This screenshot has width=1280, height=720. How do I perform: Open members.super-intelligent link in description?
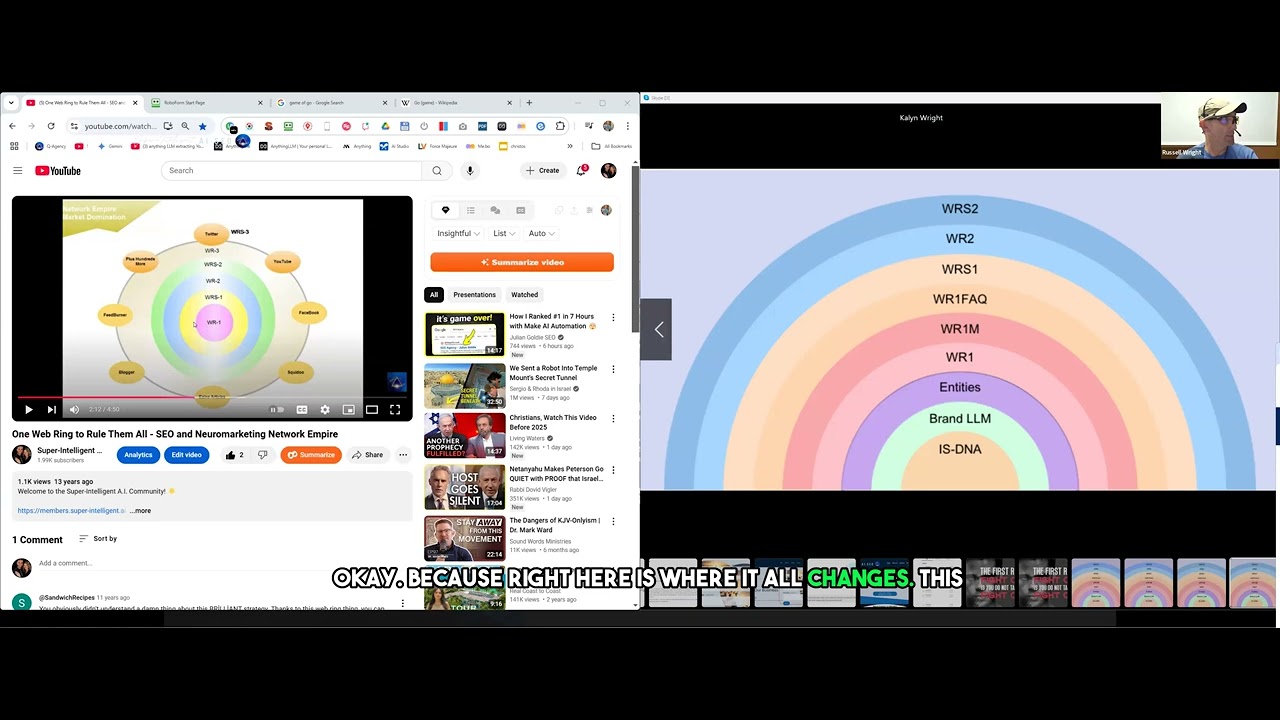[71, 511]
